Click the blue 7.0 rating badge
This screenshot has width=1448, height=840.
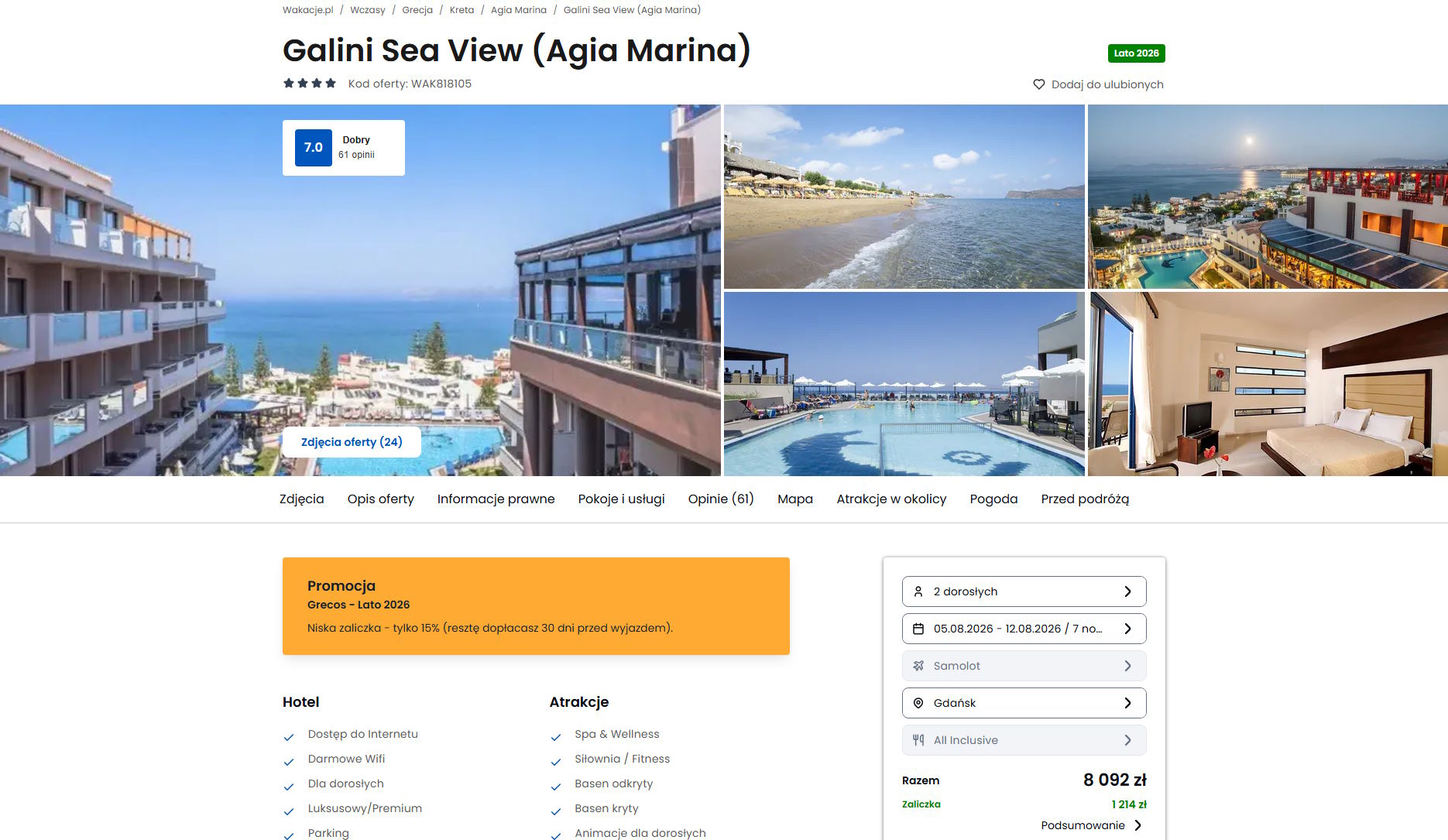coord(314,148)
